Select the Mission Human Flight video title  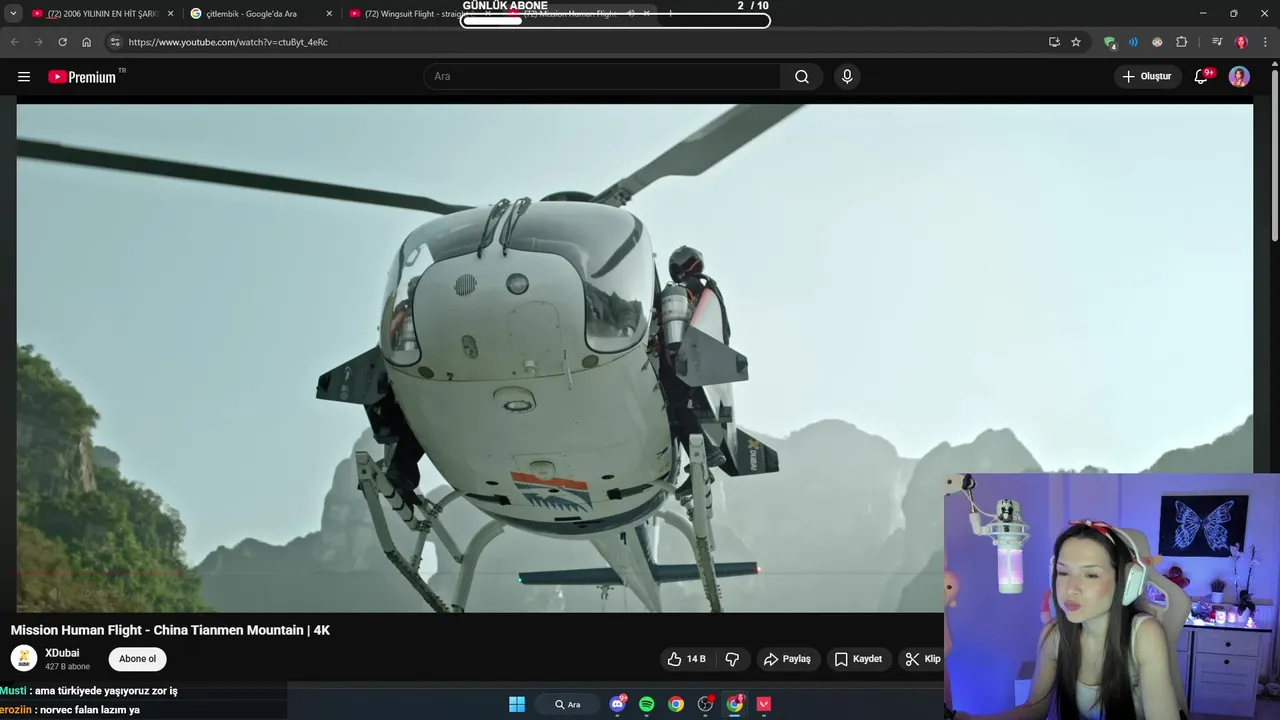pos(170,630)
